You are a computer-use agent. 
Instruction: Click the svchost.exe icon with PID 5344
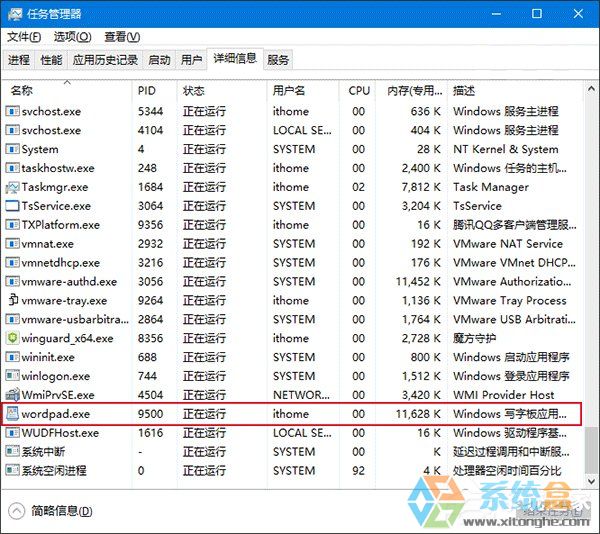pos(12,111)
